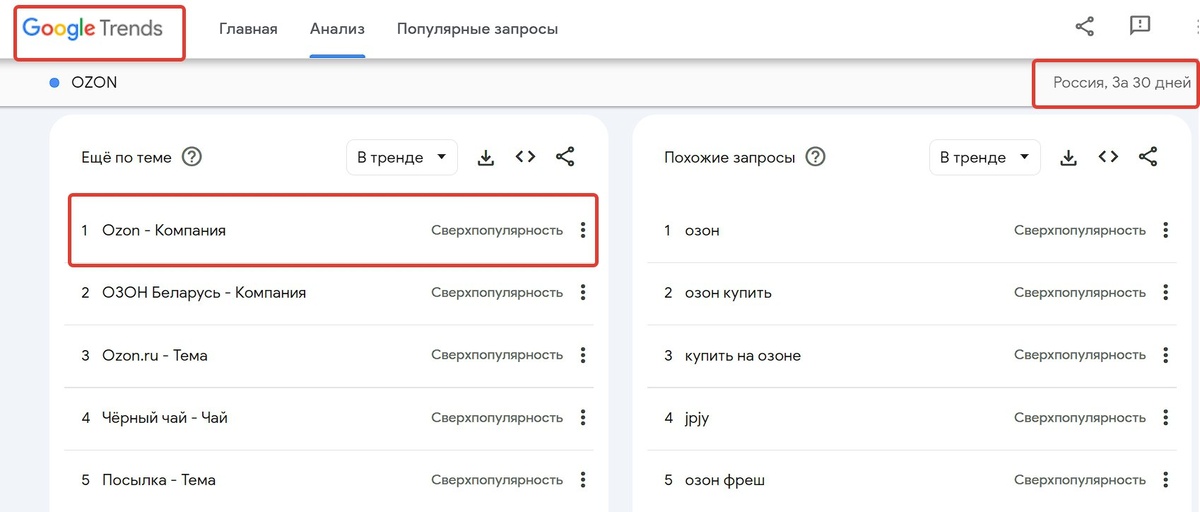Screen dimensions: 1200x512
Task: Expand В тренде dropdown in Похожие запросы
Action: coord(985,157)
